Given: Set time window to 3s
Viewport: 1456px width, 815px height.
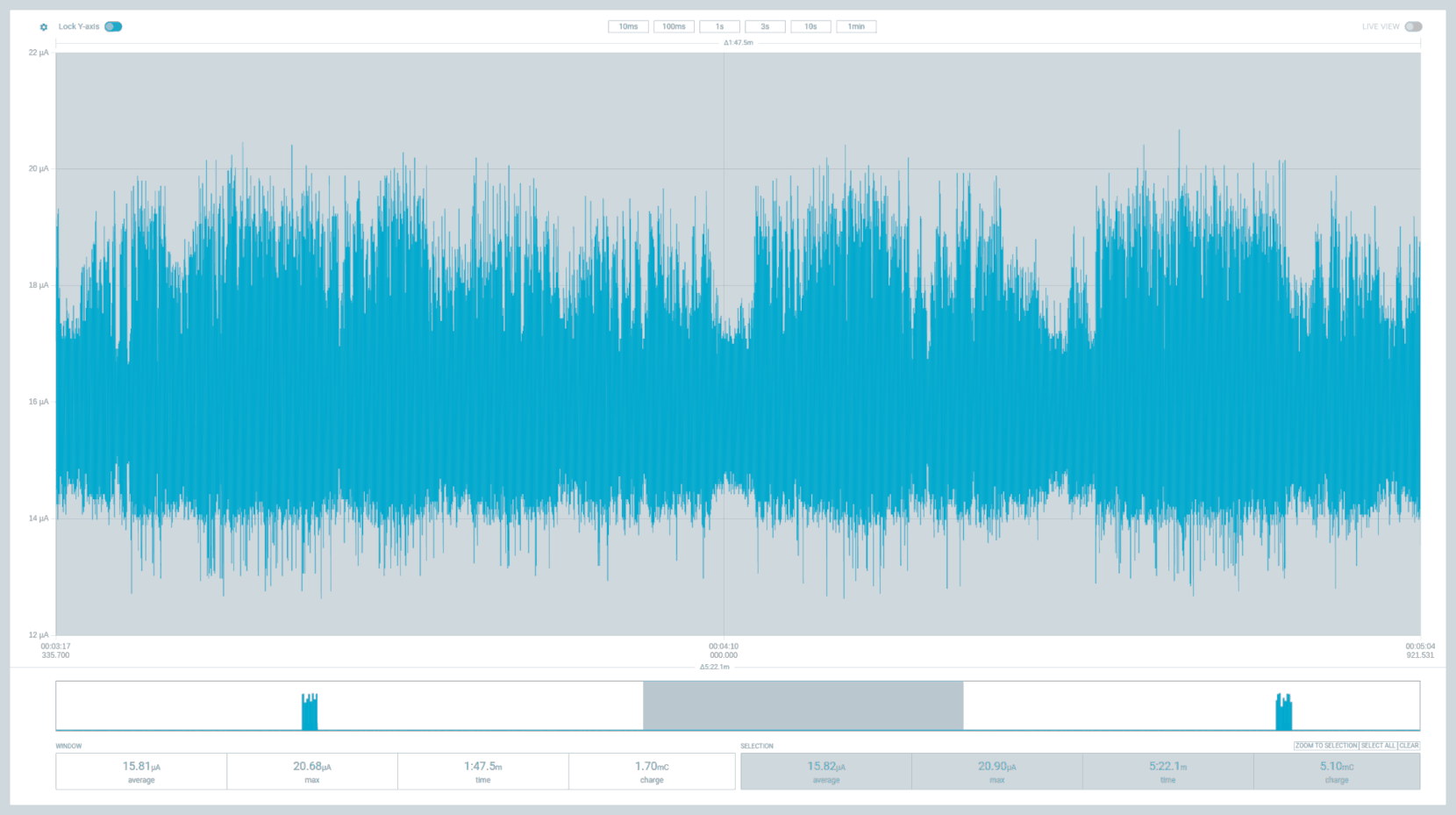Looking at the screenshot, I should [765, 26].
